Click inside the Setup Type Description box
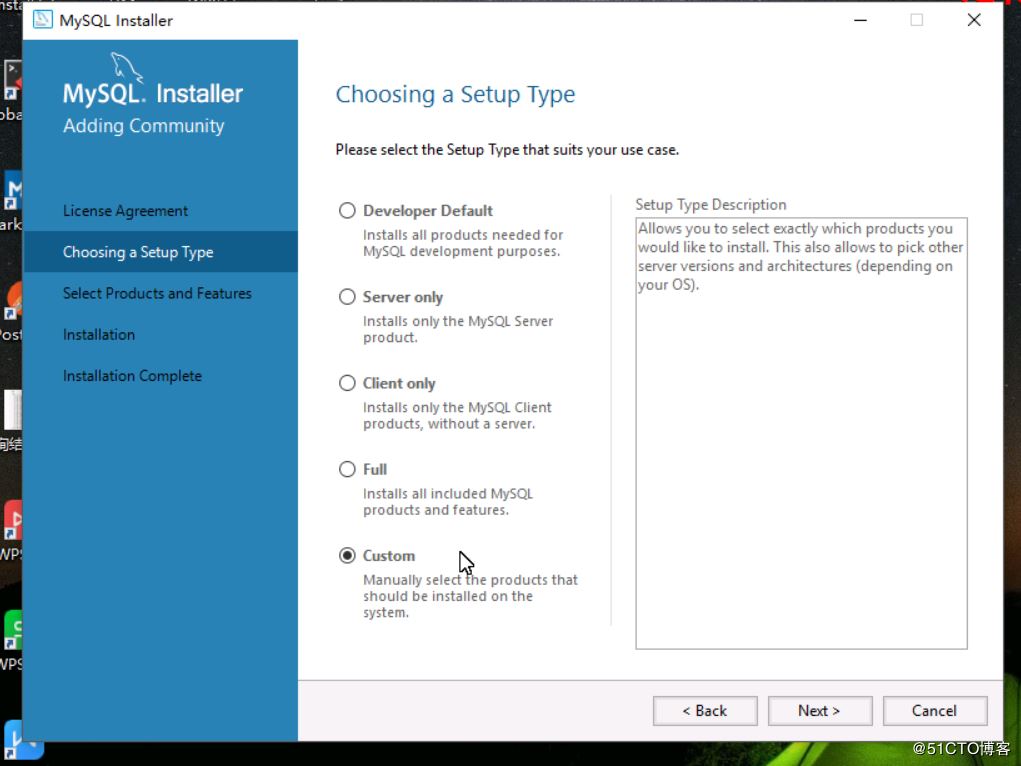This screenshot has width=1021, height=766. pos(800,430)
